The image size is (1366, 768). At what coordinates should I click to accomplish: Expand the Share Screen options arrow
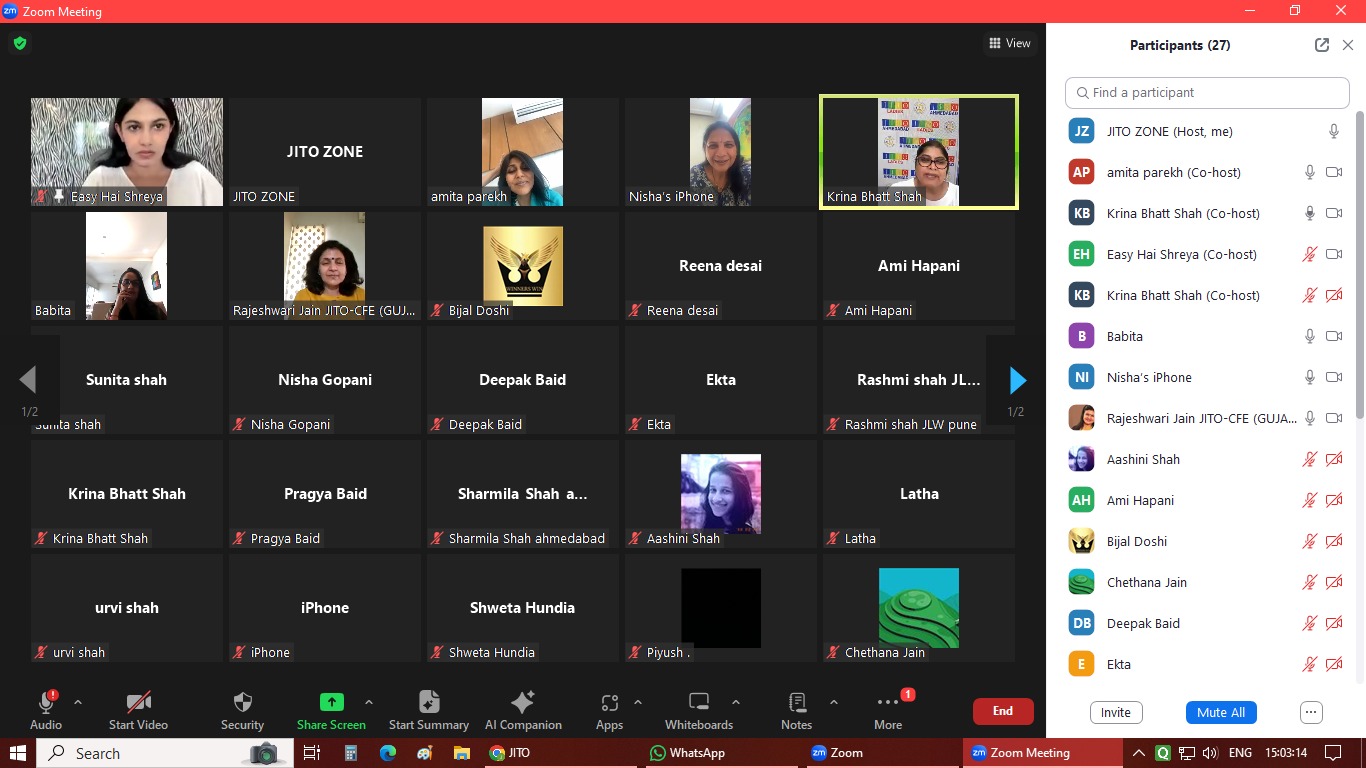(369, 702)
